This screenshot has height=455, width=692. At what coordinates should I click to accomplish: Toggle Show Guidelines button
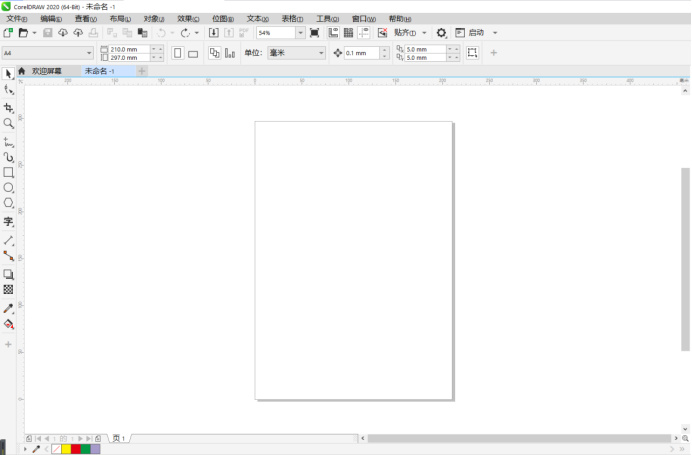(x=364, y=33)
